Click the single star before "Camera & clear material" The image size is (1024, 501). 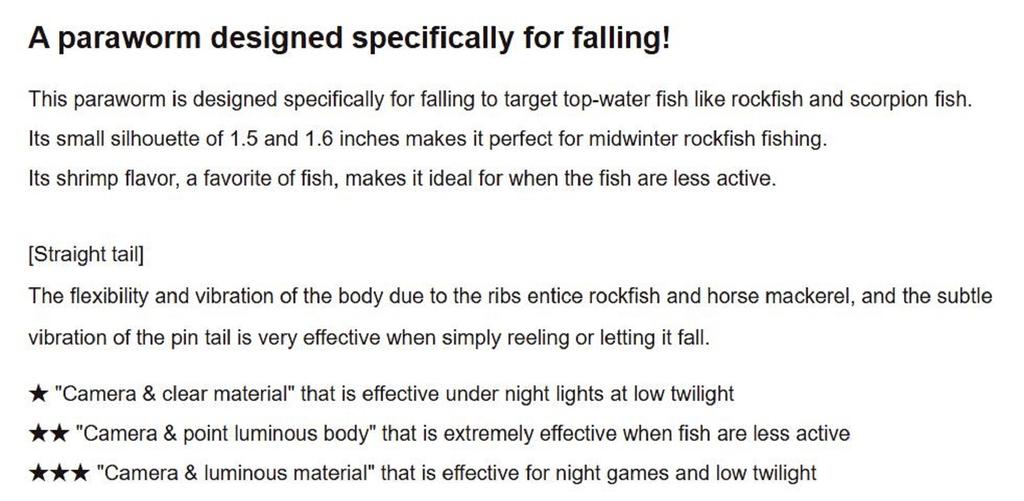click(37, 393)
